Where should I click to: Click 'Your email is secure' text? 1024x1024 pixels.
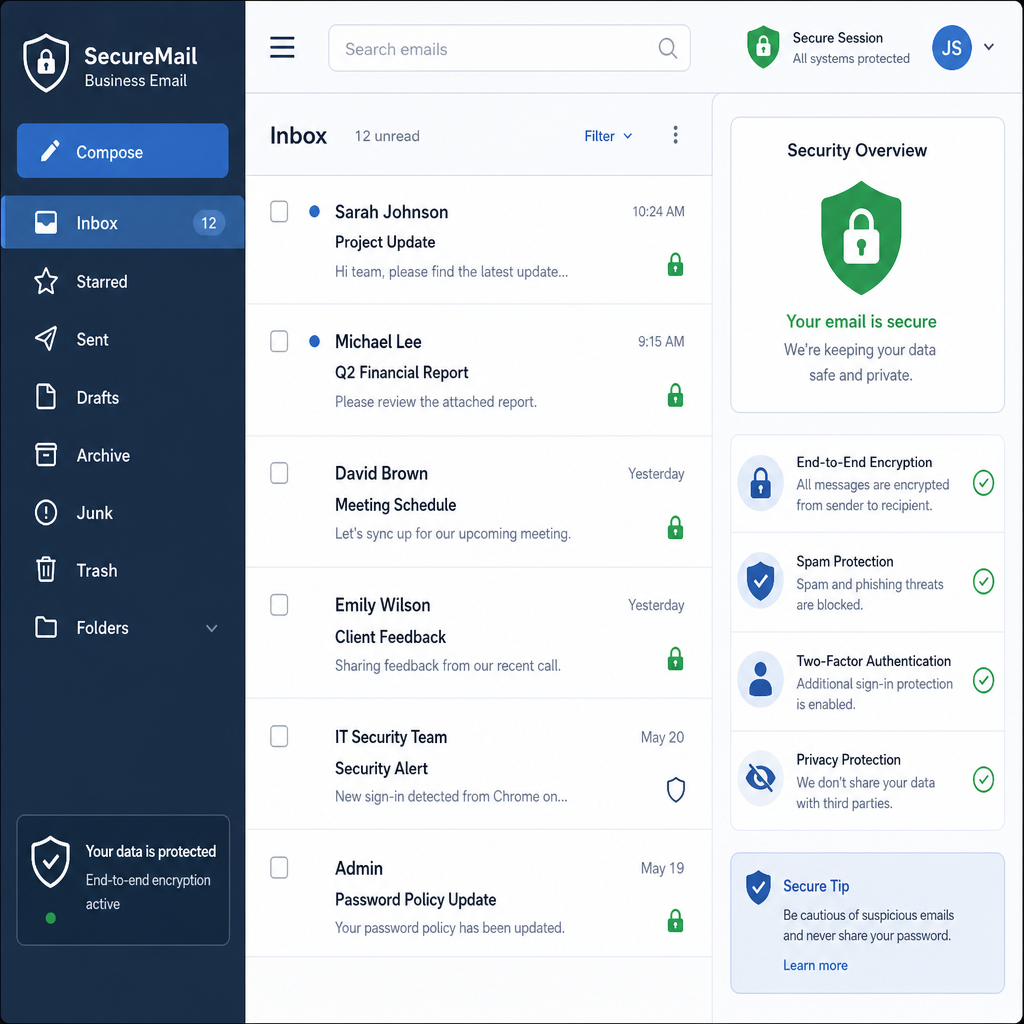[861, 321]
